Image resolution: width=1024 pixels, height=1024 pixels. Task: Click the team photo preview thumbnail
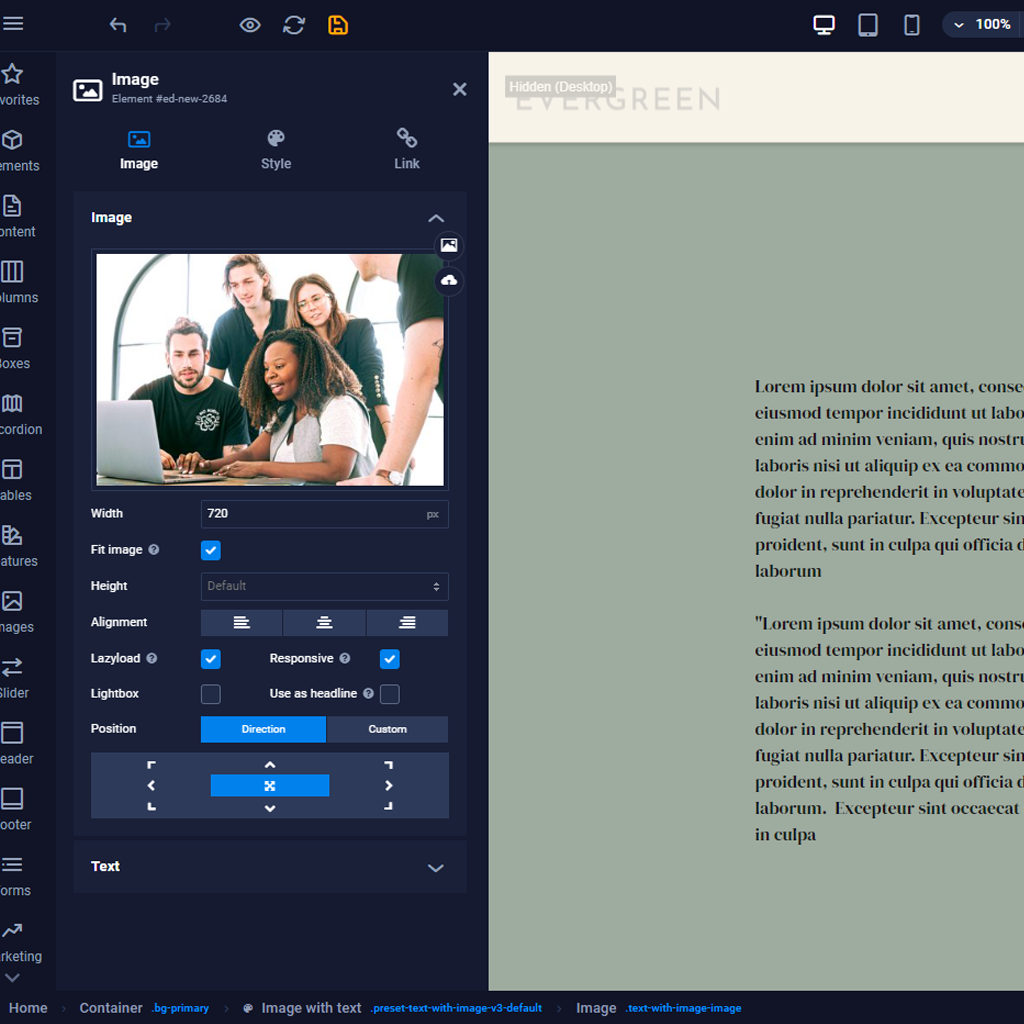pos(270,370)
